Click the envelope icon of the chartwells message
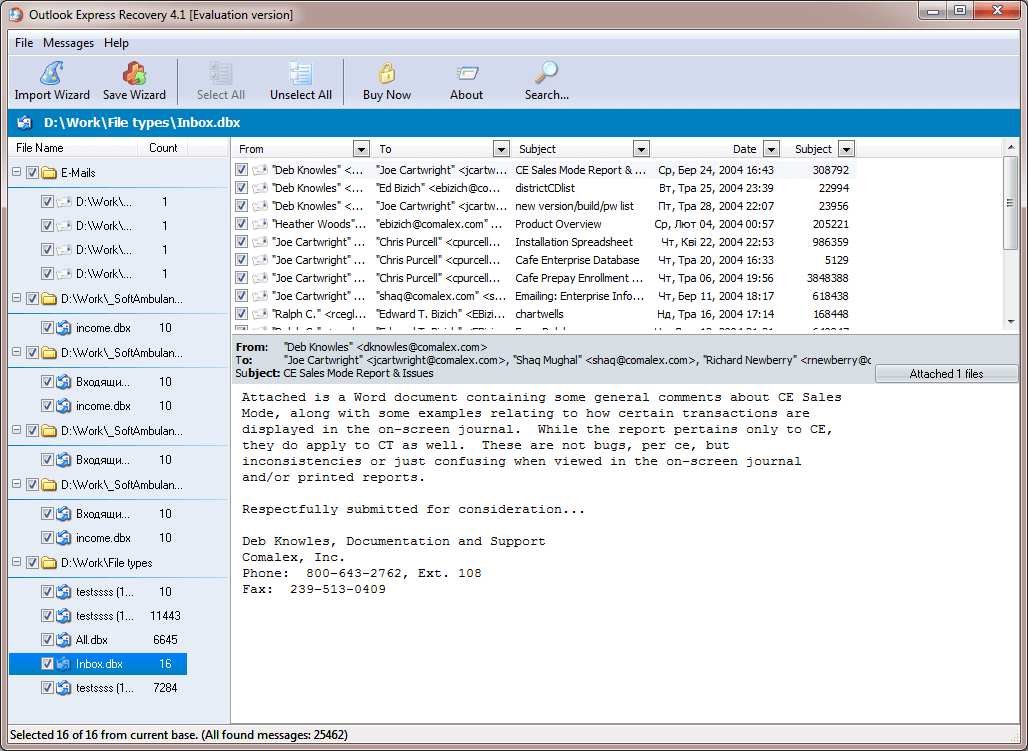Screen dimensions: 1028x751 point(260,314)
